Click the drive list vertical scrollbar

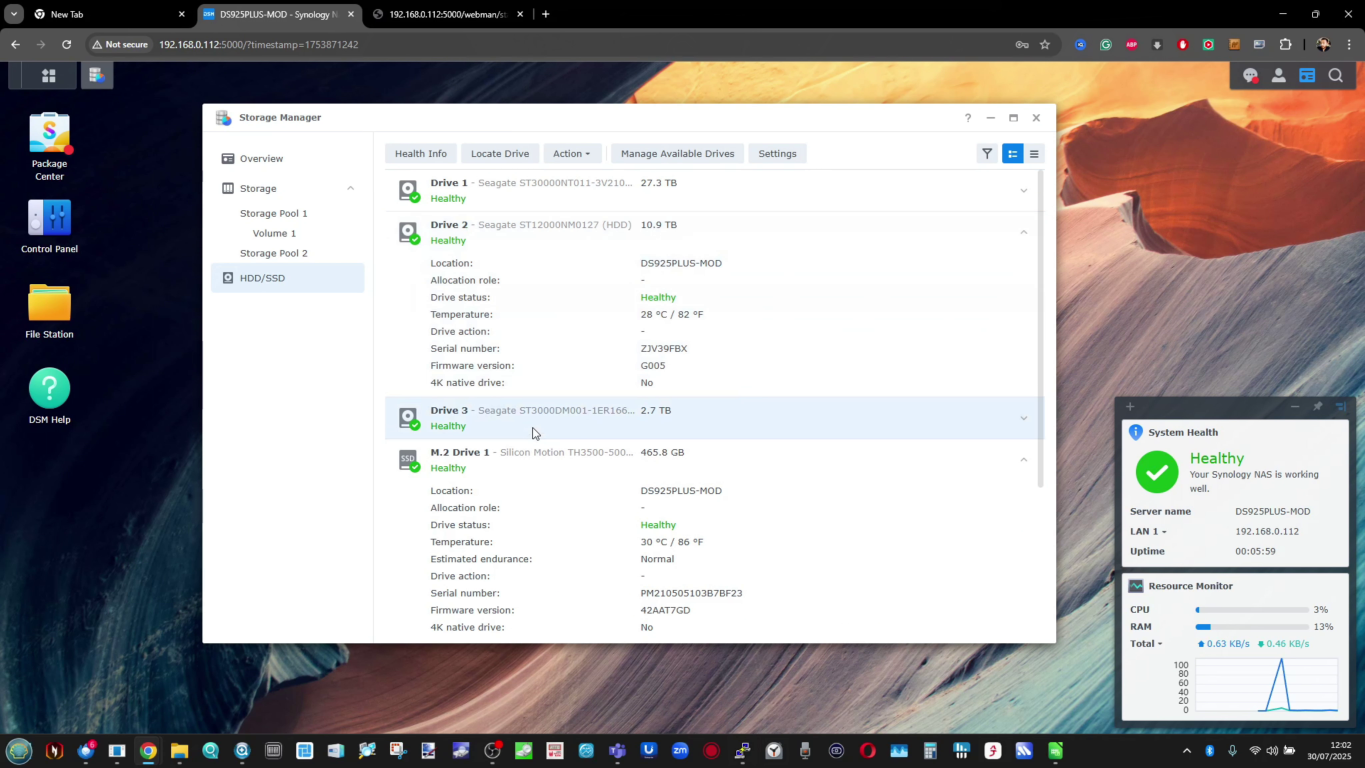click(1040, 328)
